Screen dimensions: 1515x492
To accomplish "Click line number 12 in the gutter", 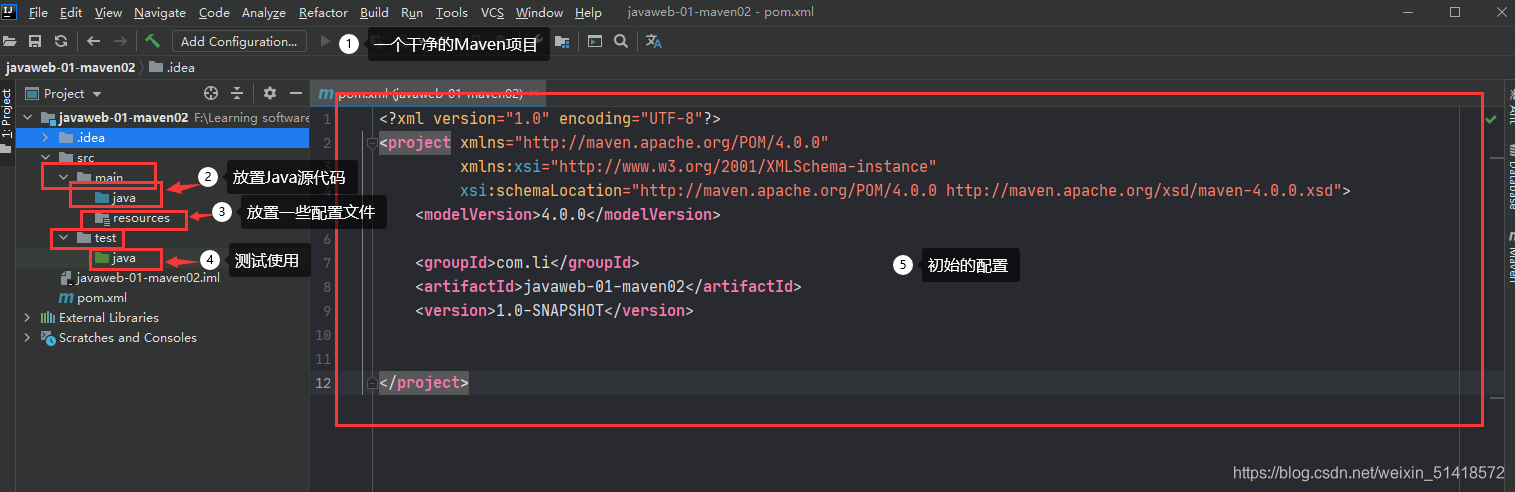I will tap(321, 383).
